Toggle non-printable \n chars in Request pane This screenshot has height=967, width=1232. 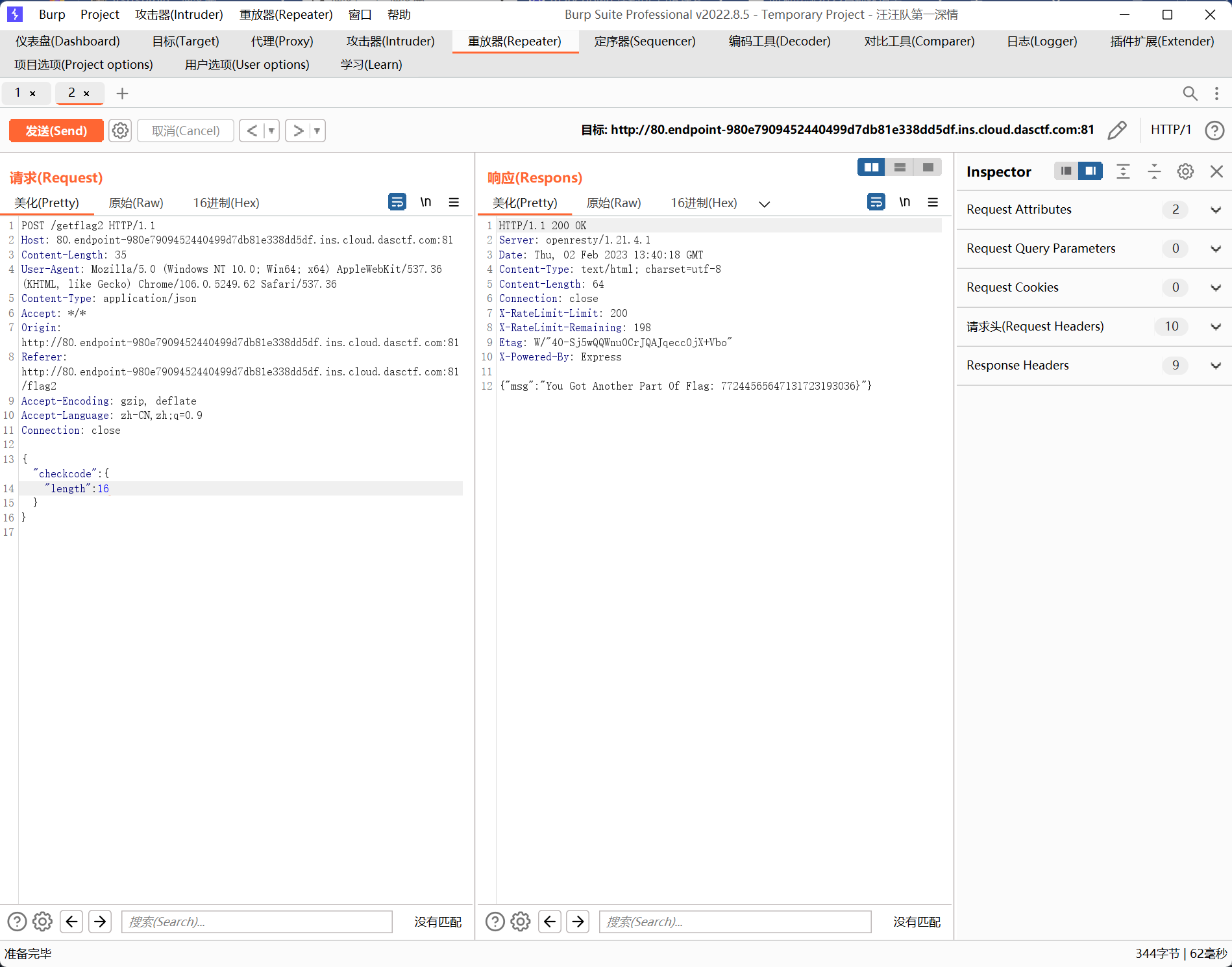click(426, 202)
